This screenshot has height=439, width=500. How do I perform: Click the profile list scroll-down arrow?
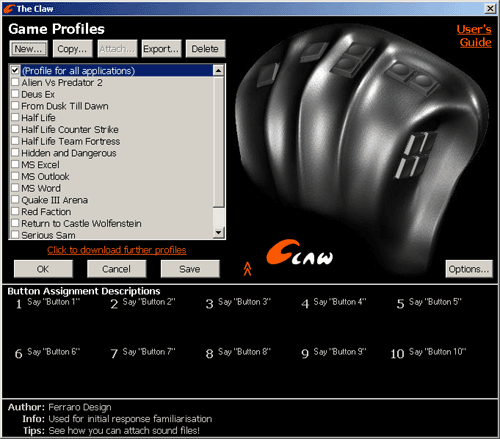pos(218,232)
